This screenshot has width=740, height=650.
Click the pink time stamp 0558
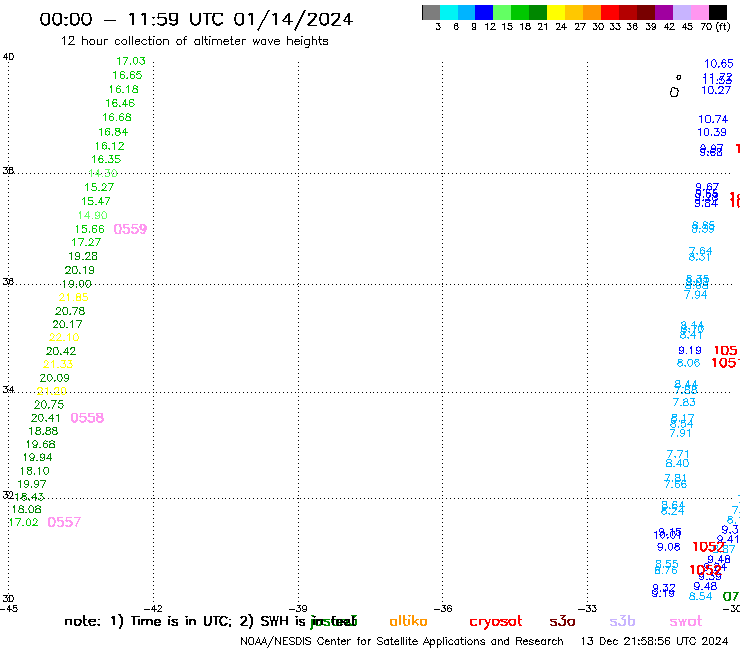coord(87,418)
